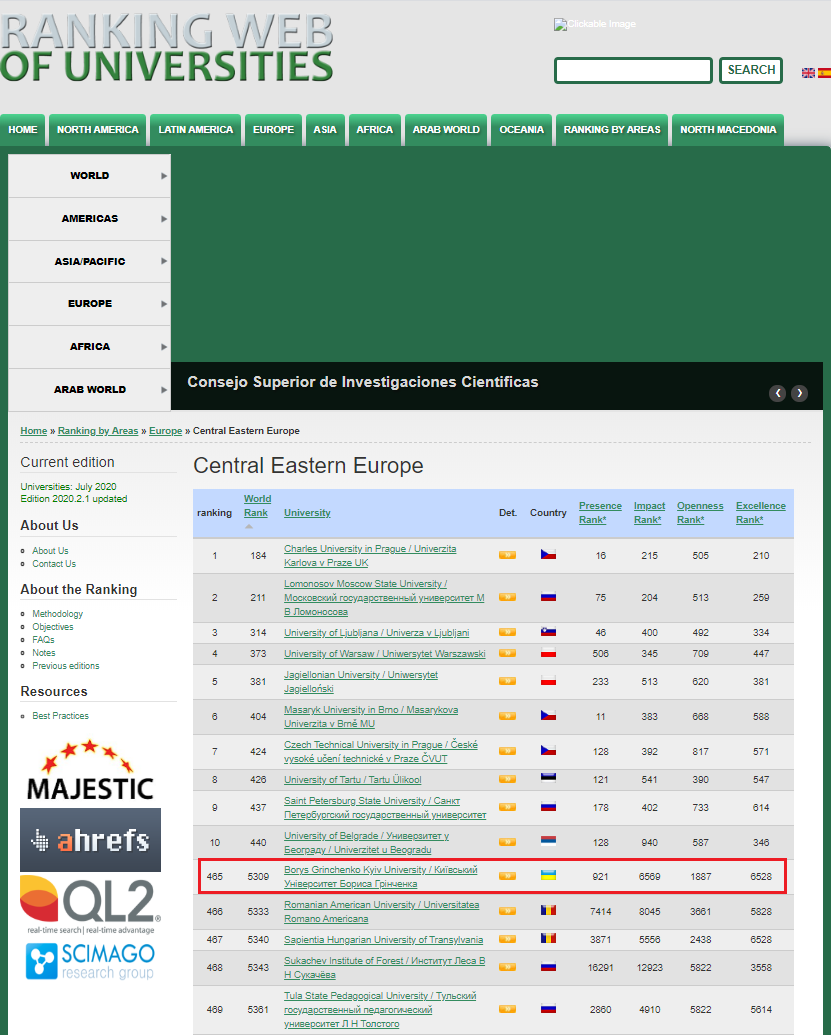
Task: Click the search text input field
Action: coord(633,71)
